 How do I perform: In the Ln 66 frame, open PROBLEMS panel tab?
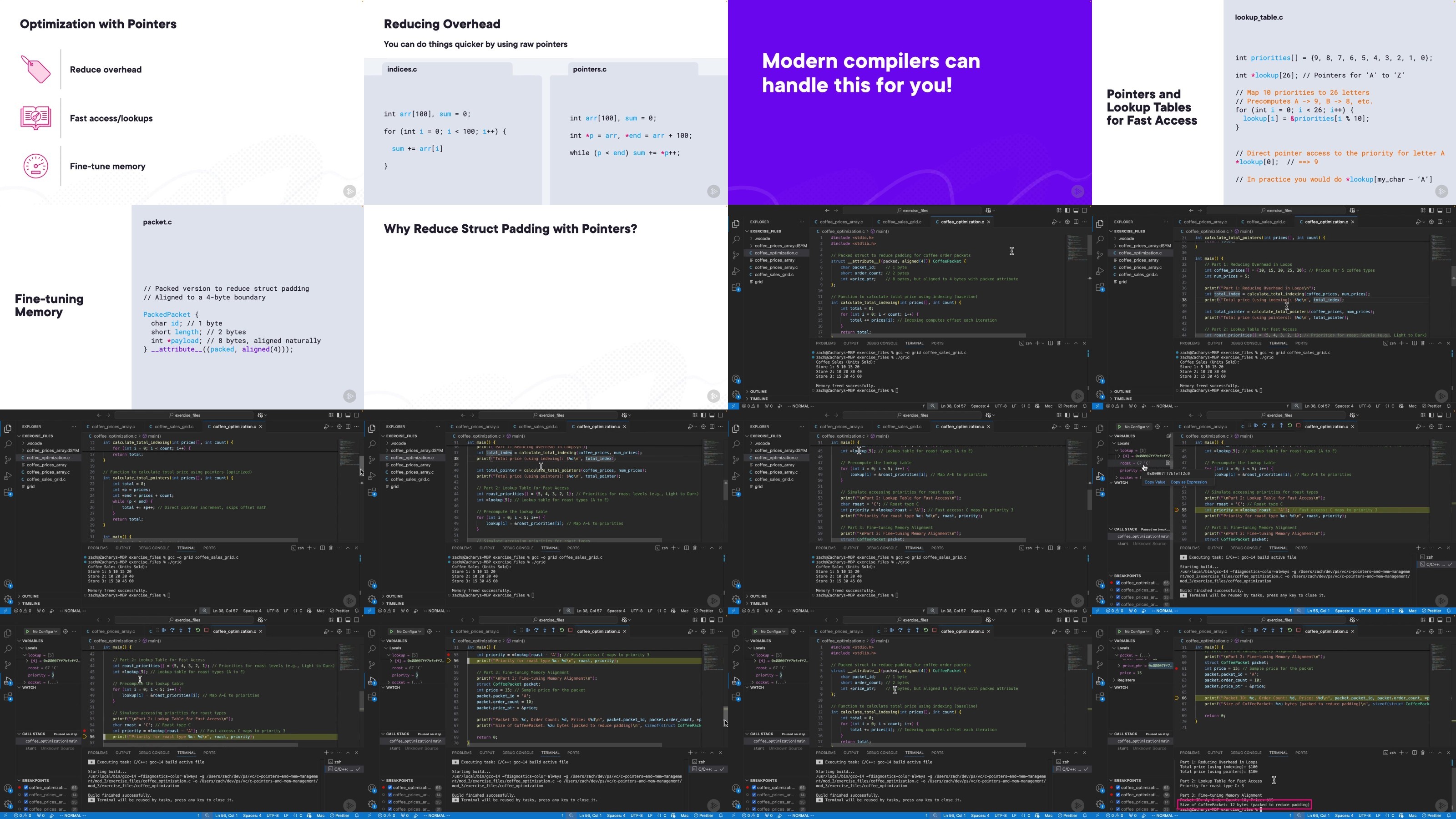click(x=1190, y=753)
